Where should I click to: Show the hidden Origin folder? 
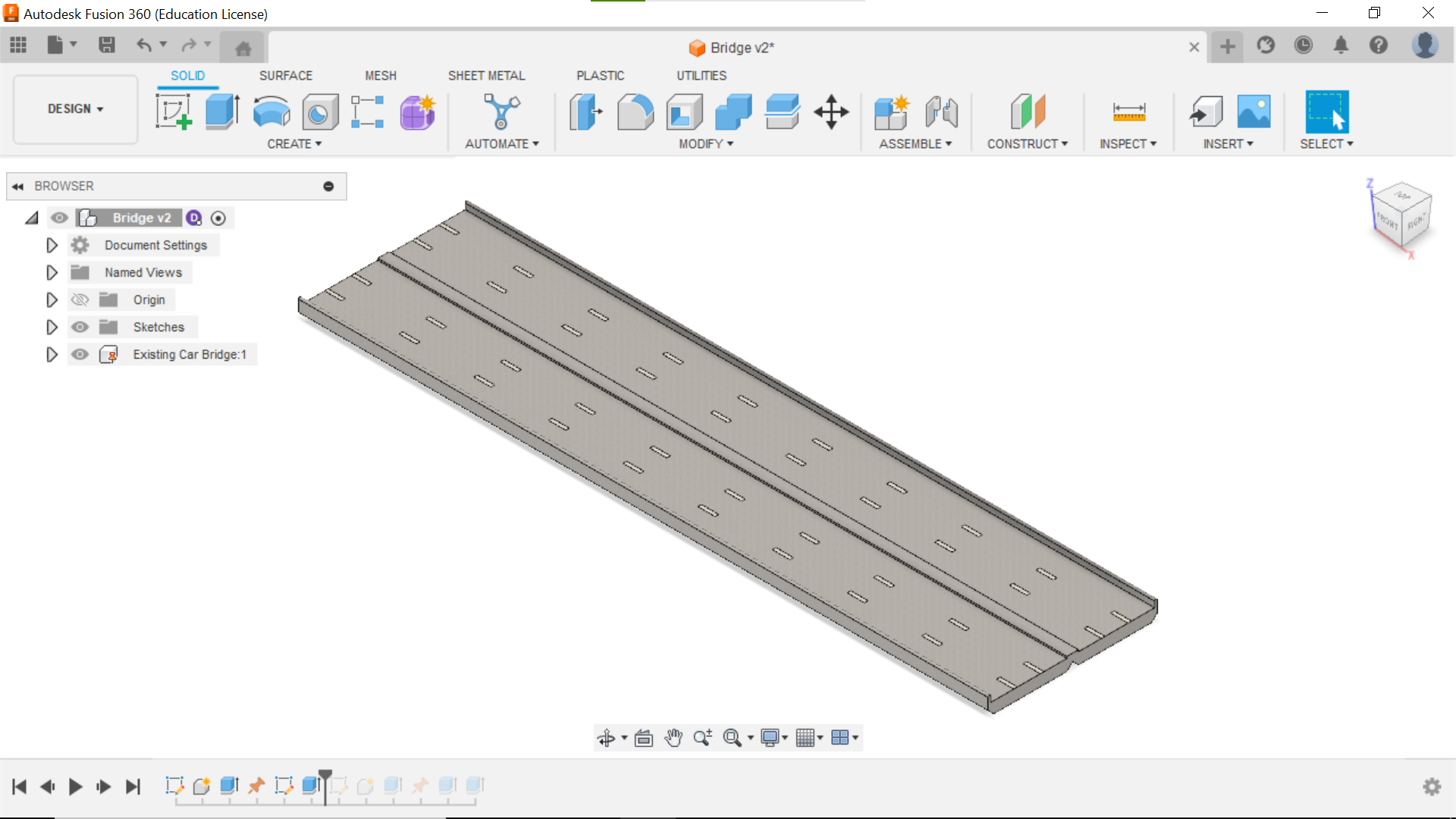[80, 300]
